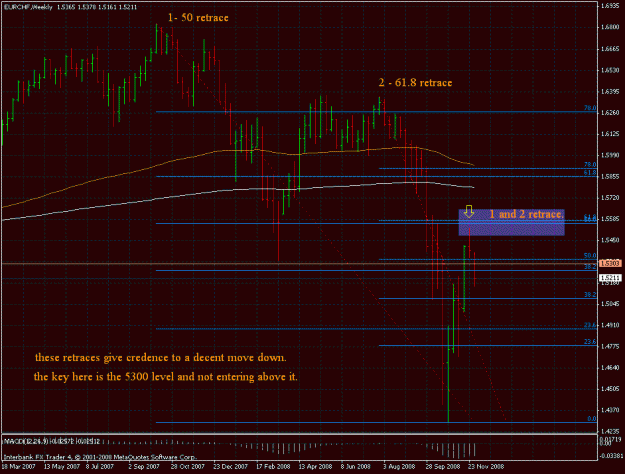Click the 1.4640 price axis label
Viewport: 625px width, 474px height.
tap(610, 368)
